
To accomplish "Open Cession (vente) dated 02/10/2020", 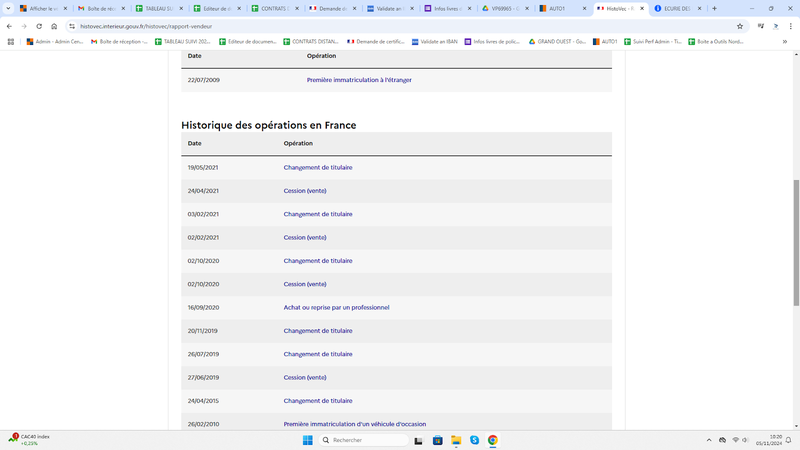I will [305, 284].
